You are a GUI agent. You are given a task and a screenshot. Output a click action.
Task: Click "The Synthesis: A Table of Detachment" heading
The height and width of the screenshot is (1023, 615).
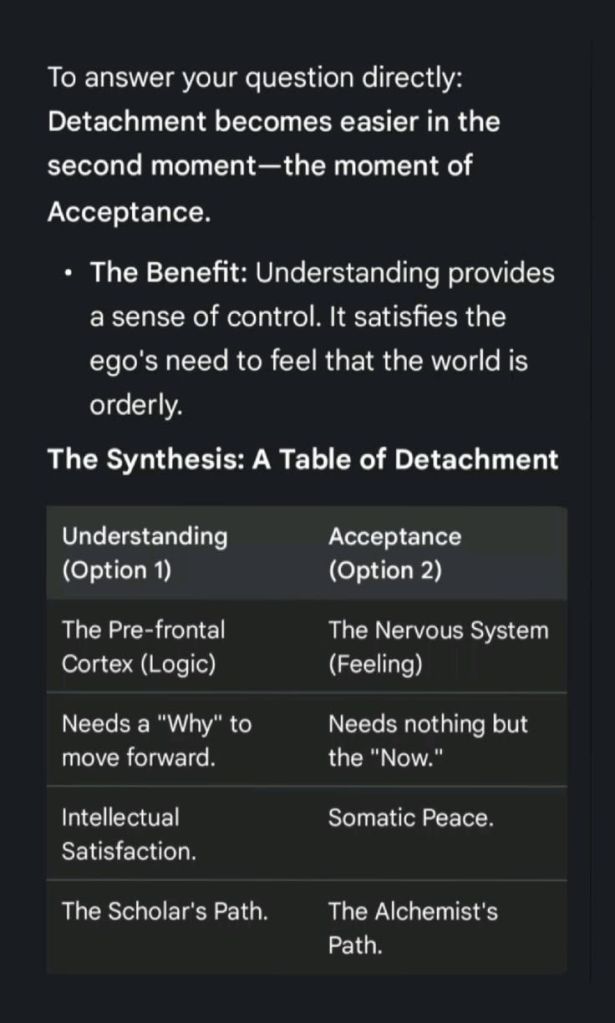pyautogui.click(x=302, y=459)
